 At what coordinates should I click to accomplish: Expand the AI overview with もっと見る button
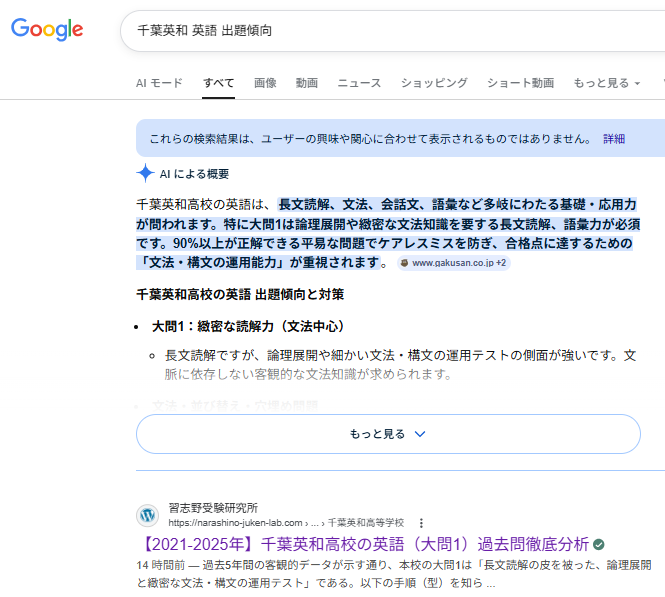coord(388,434)
